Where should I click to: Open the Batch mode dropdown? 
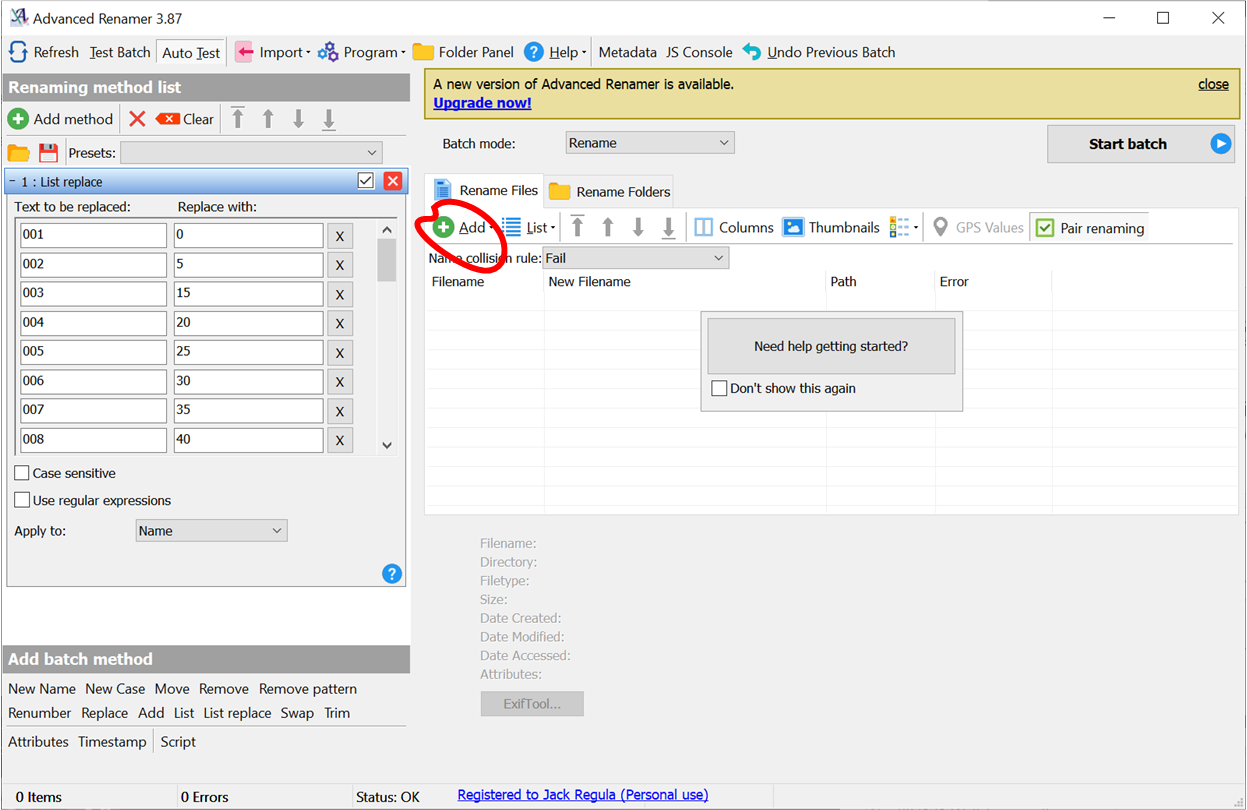click(650, 143)
